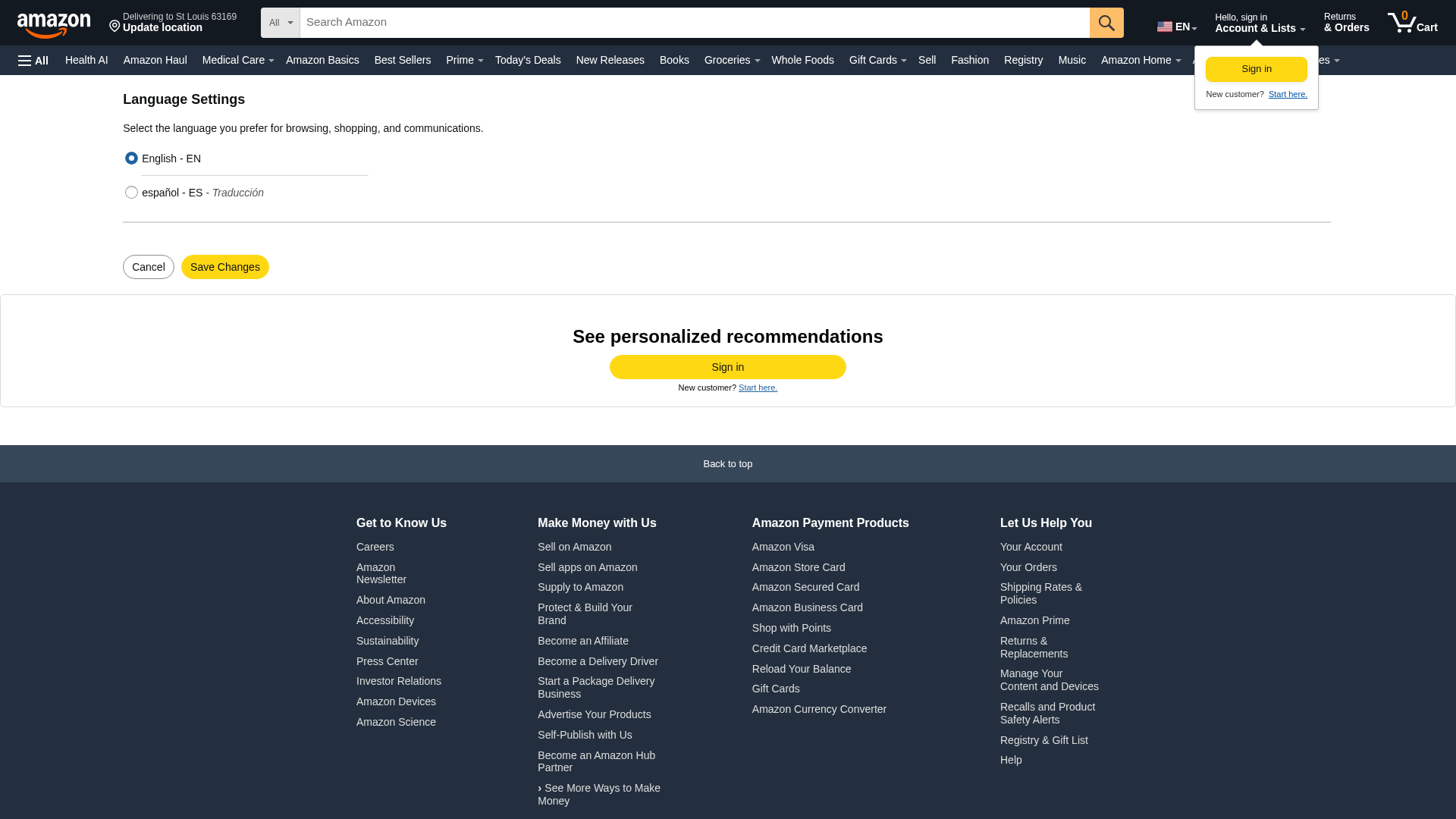Open Investor Relations footer link

(x=399, y=681)
